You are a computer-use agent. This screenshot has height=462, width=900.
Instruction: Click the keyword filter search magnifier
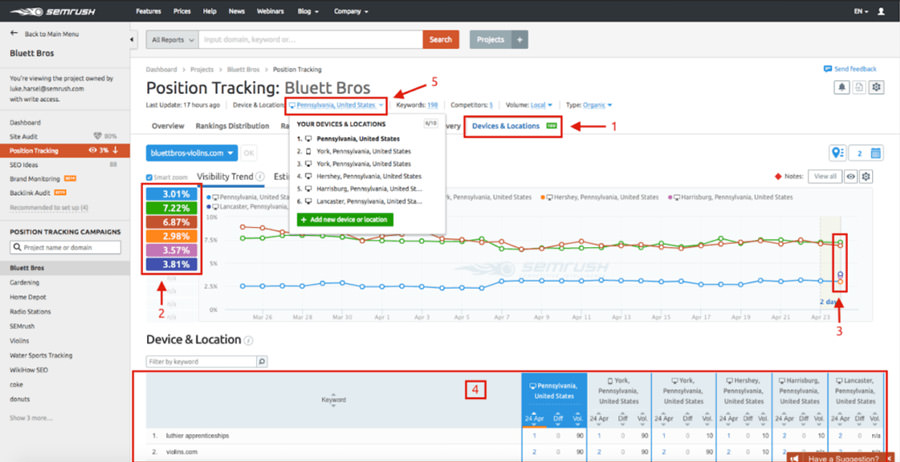point(261,362)
